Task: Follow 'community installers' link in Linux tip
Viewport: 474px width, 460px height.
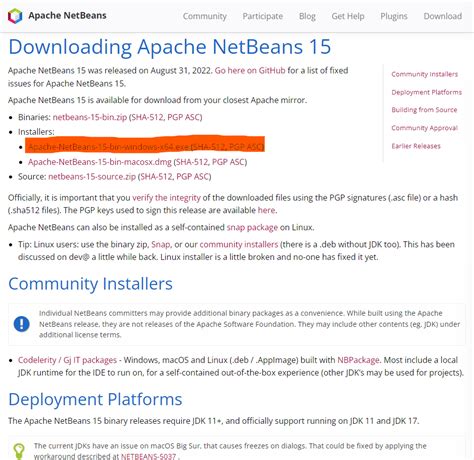Action: click(239, 244)
